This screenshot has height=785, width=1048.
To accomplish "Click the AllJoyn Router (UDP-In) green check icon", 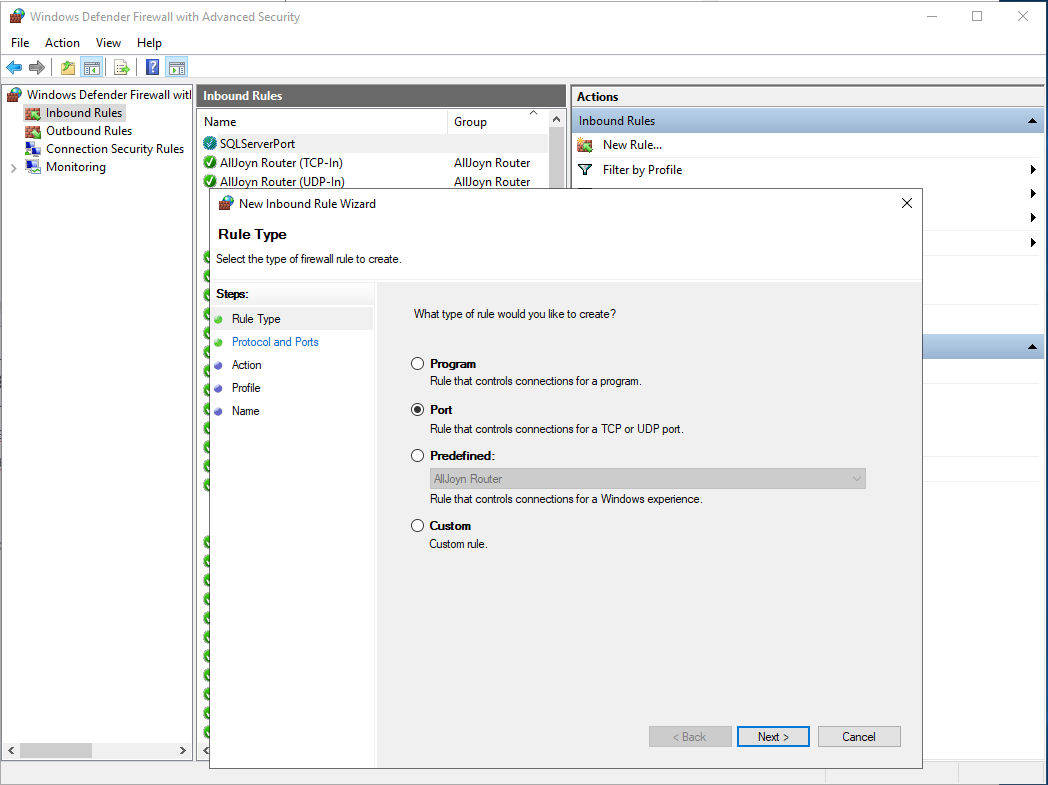I will pyautogui.click(x=210, y=181).
